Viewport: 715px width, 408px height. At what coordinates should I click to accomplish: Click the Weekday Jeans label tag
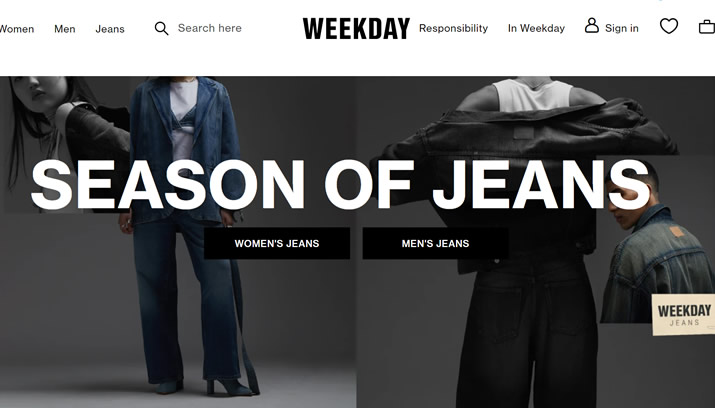(x=684, y=315)
